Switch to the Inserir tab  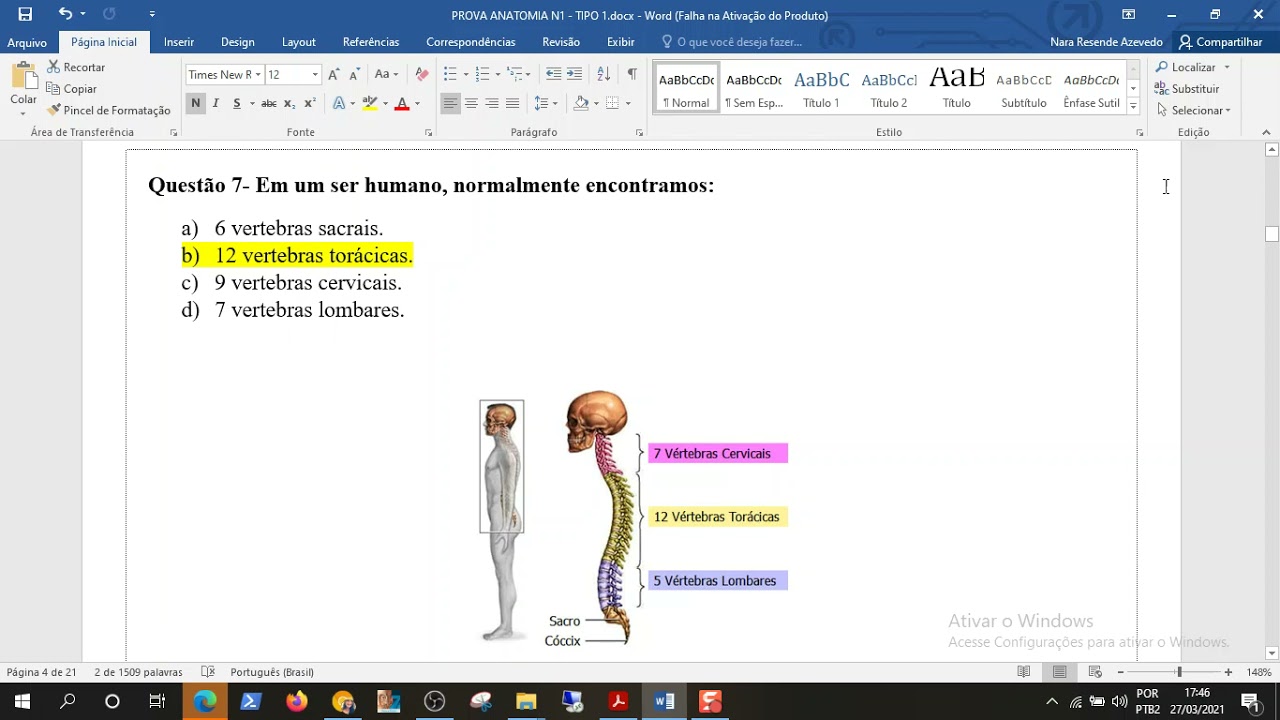(179, 42)
